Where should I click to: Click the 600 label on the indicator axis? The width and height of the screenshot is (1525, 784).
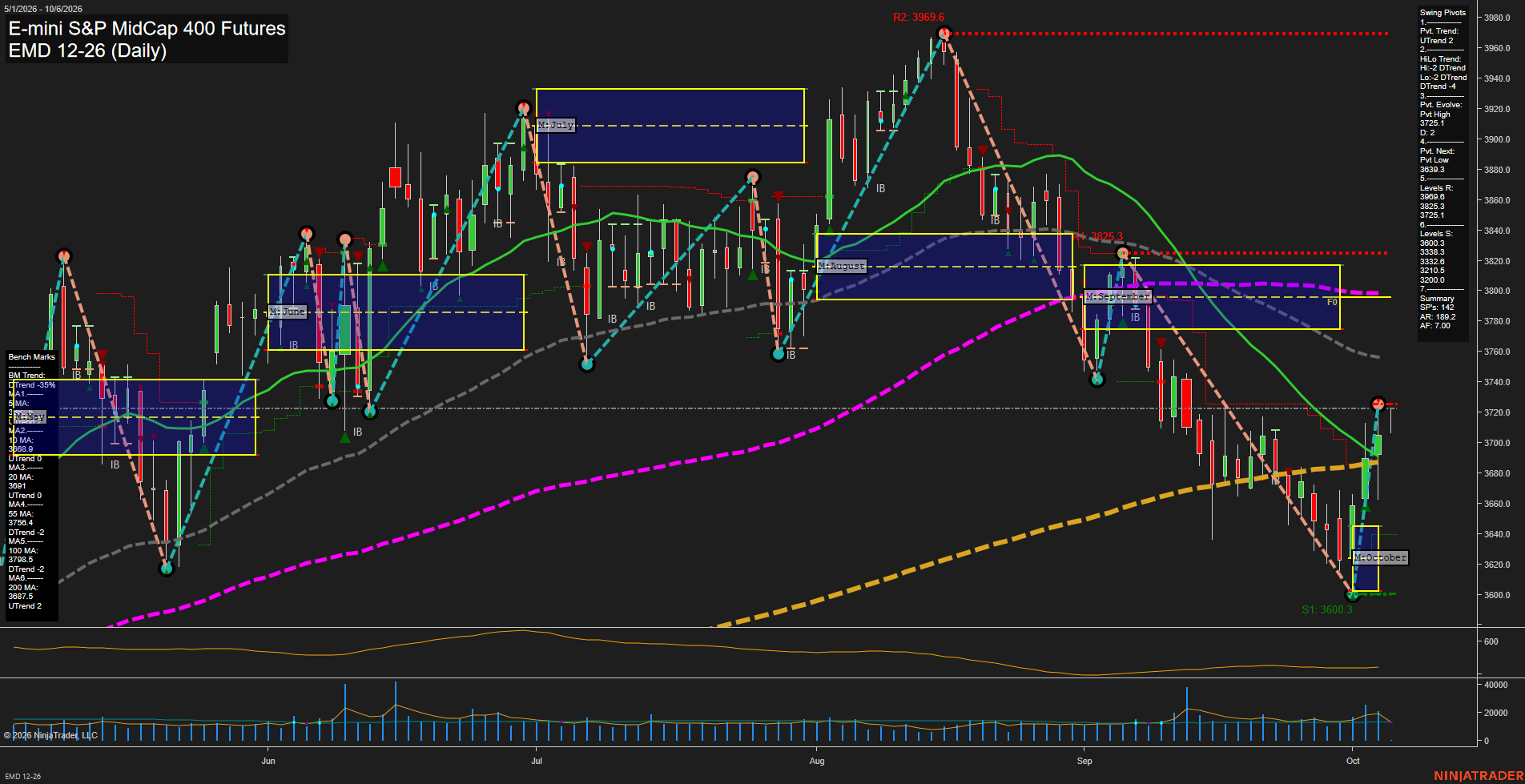(x=1491, y=641)
